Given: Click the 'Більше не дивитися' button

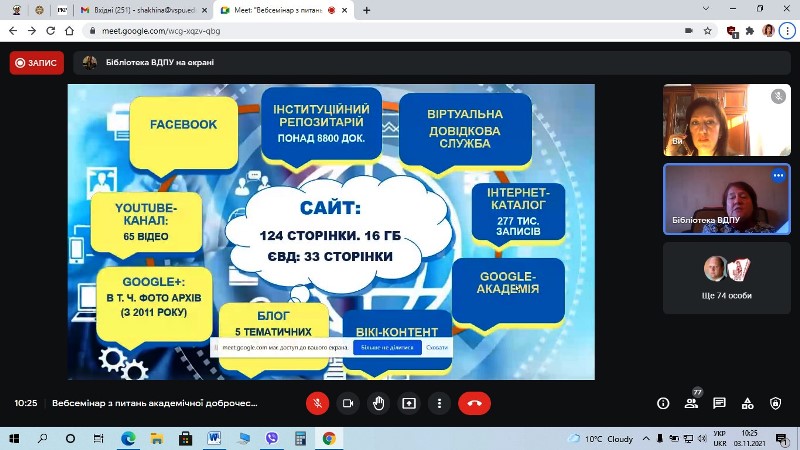Looking at the screenshot, I should coord(387,347).
